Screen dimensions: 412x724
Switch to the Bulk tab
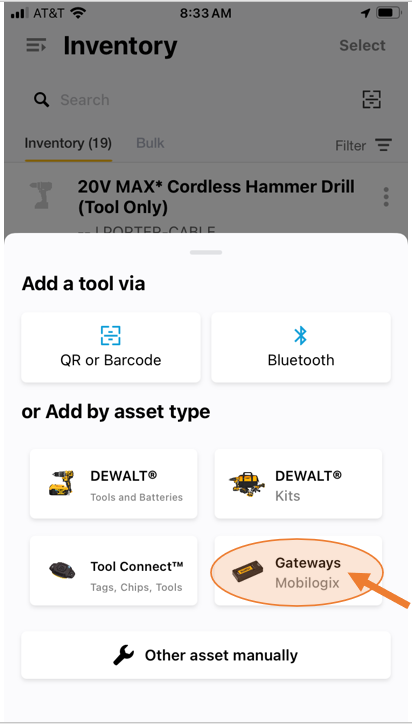tap(150, 143)
